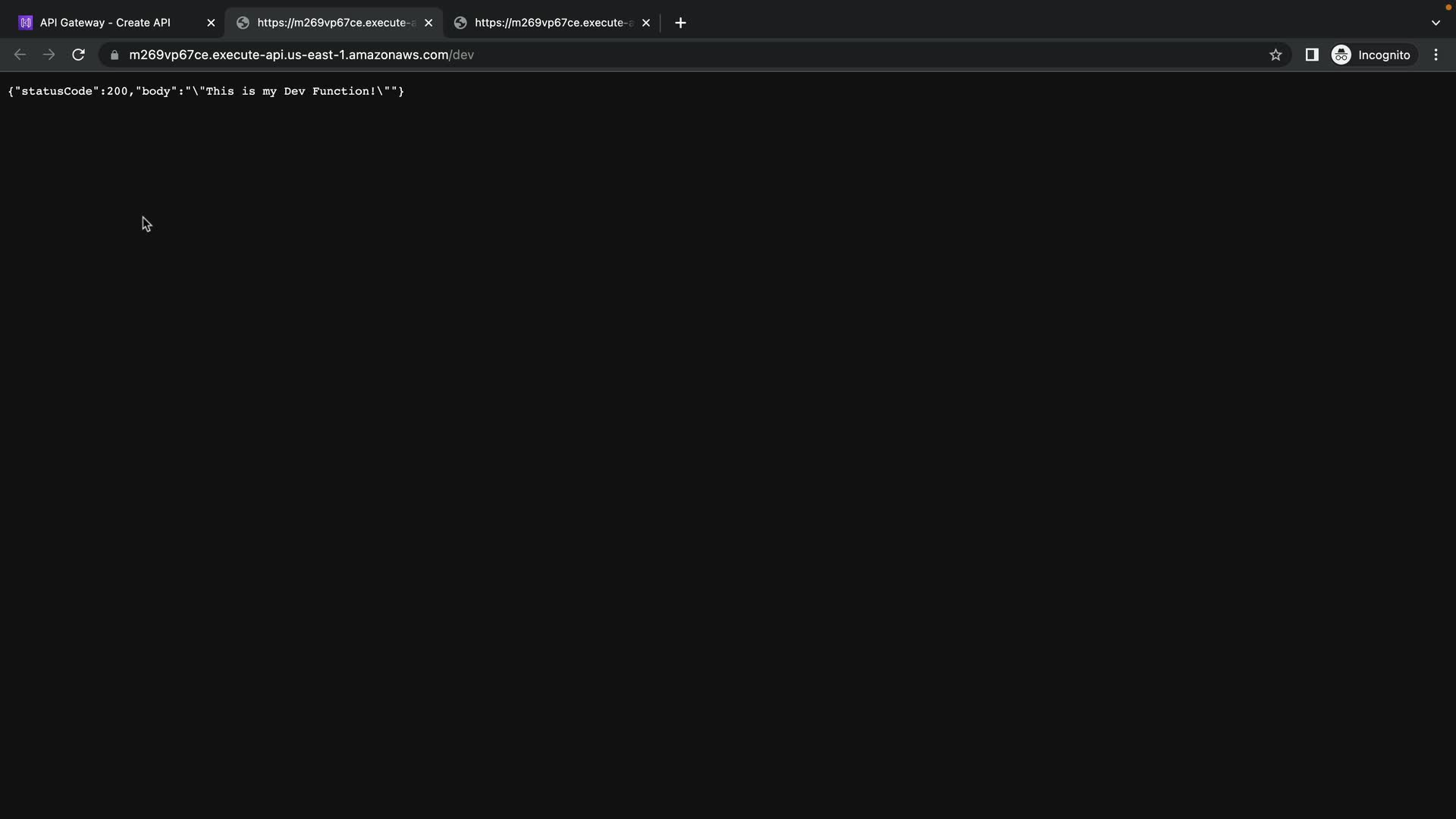Switch to API Gateway - Create API tab
The height and width of the screenshot is (819, 1456).
105,23
